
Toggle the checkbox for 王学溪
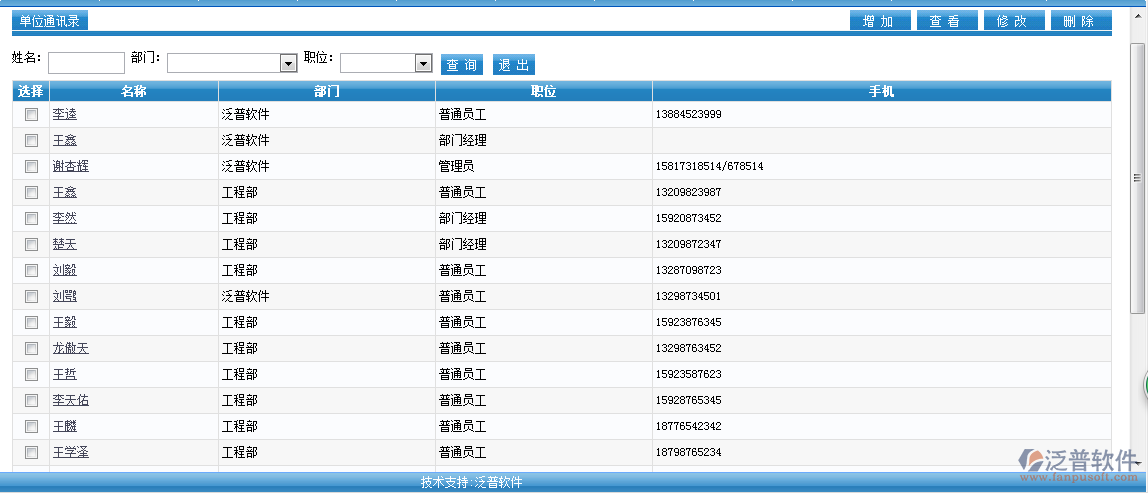[x=31, y=452]
